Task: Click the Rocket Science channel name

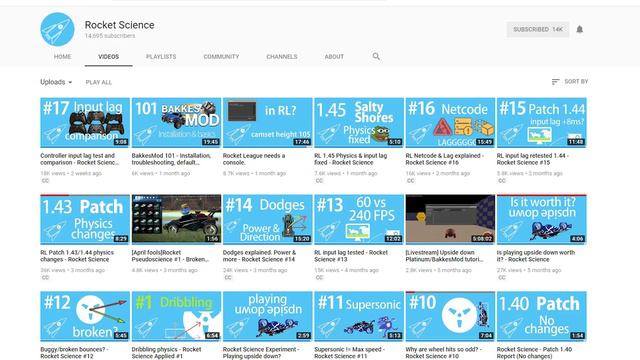Action: [x=120, y=25]
